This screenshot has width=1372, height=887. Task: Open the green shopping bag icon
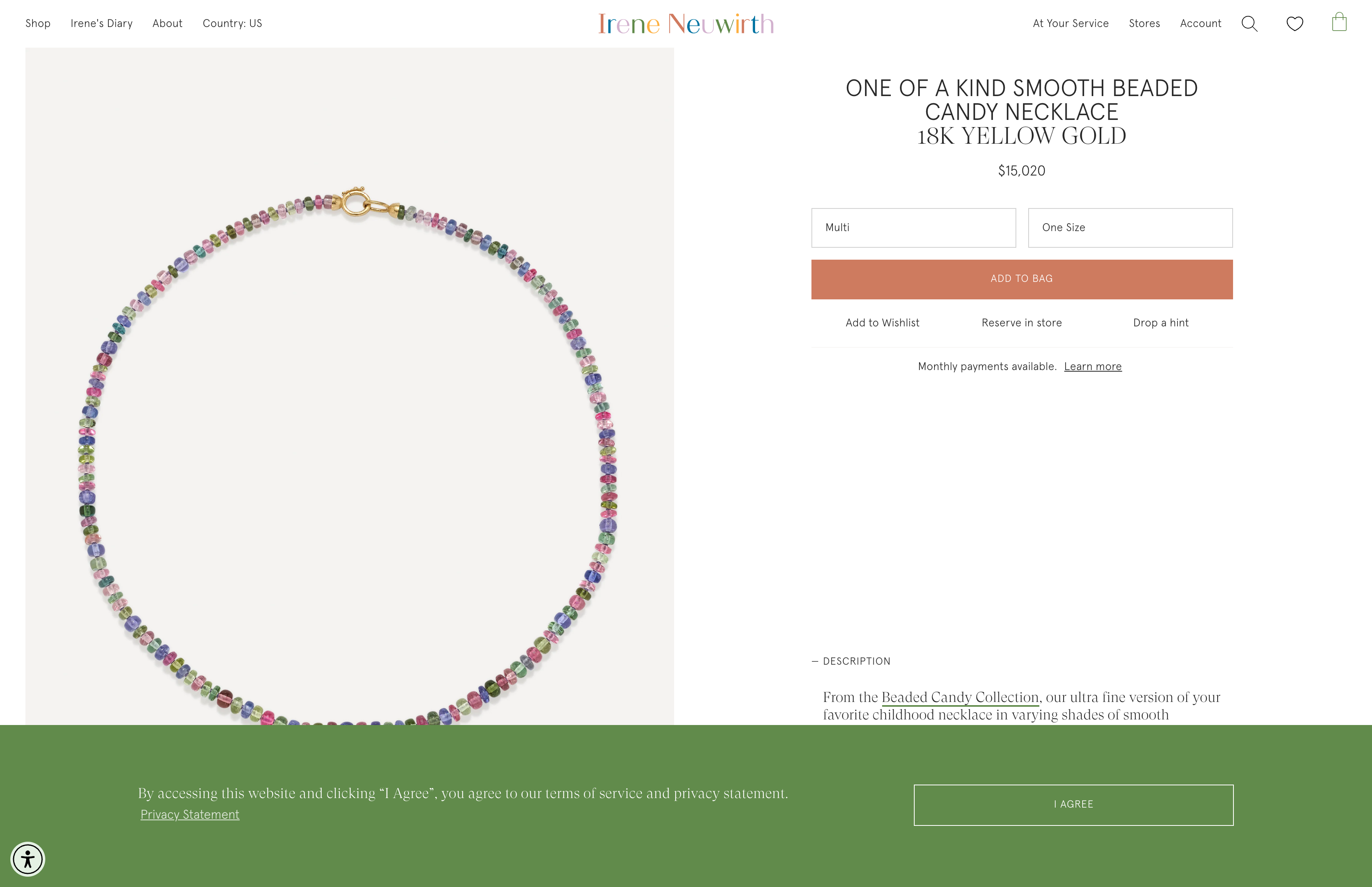1339,23
